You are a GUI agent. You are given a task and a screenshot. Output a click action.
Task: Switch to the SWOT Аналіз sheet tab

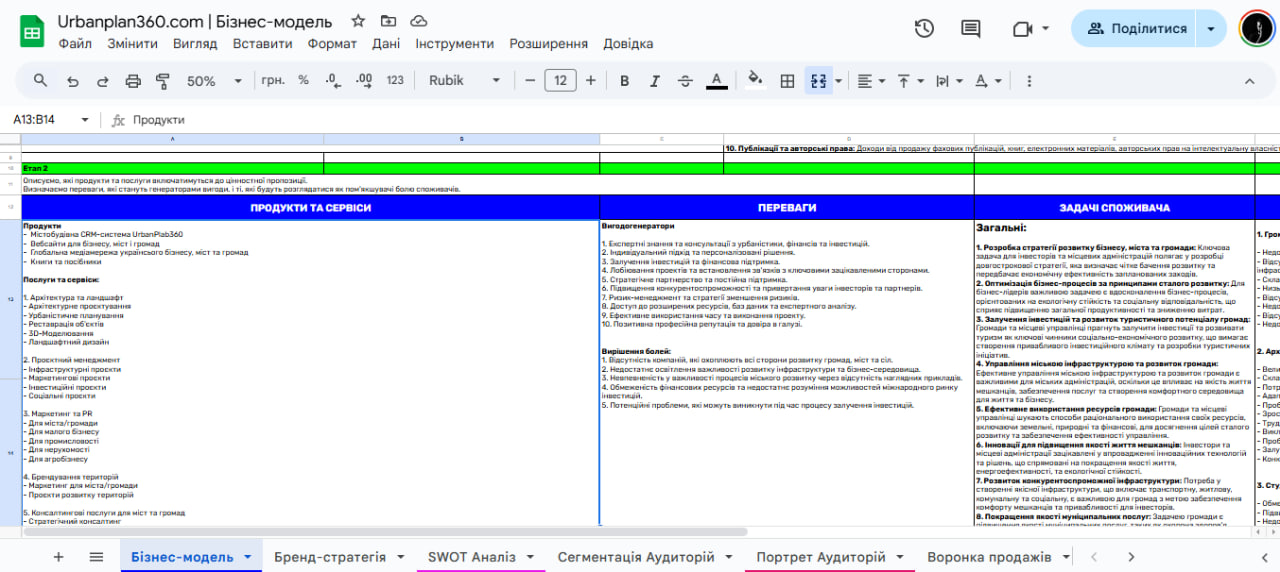coord(472,557)
